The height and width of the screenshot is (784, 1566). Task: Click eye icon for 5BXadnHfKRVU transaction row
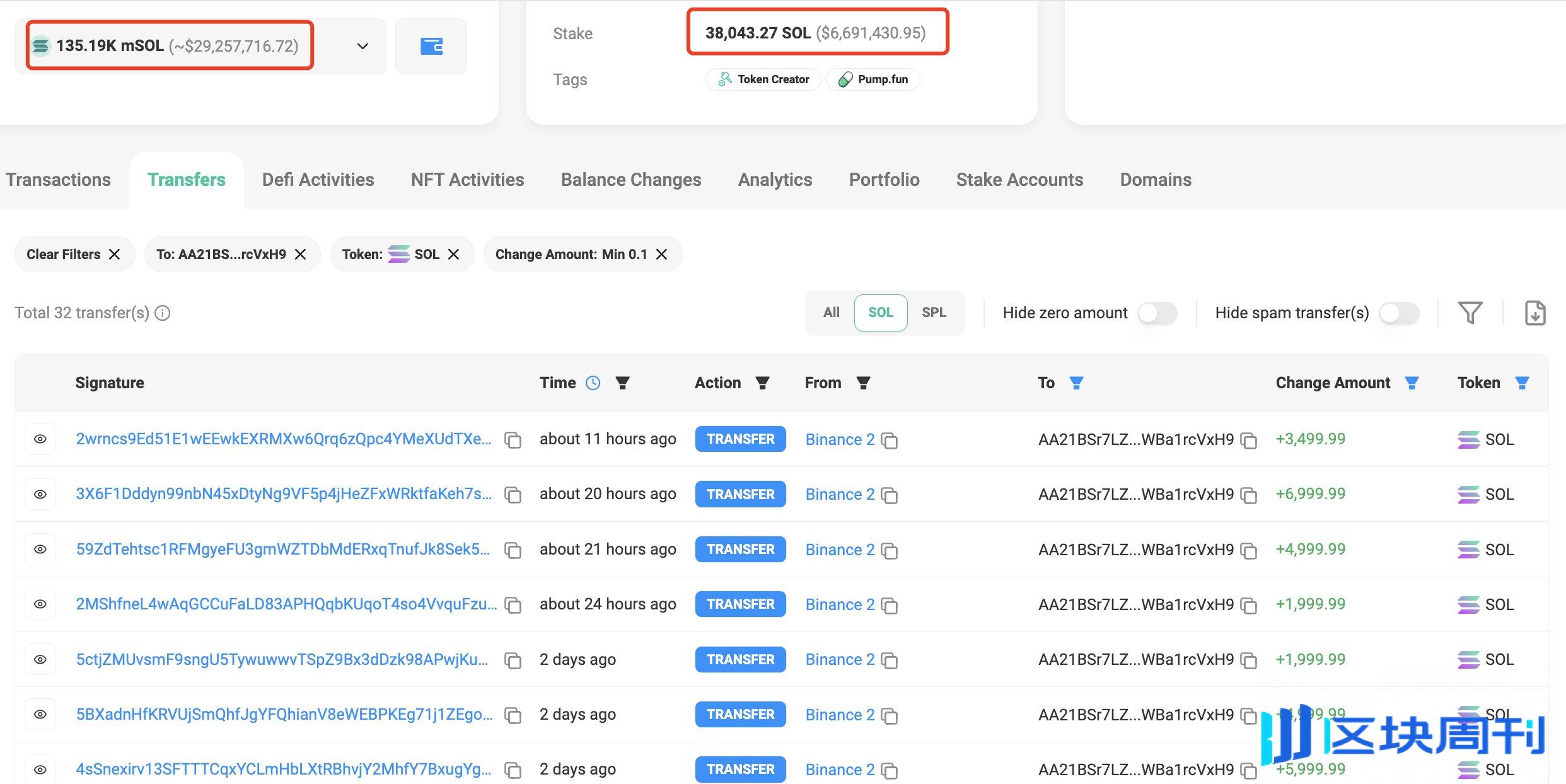coord(40,715)
